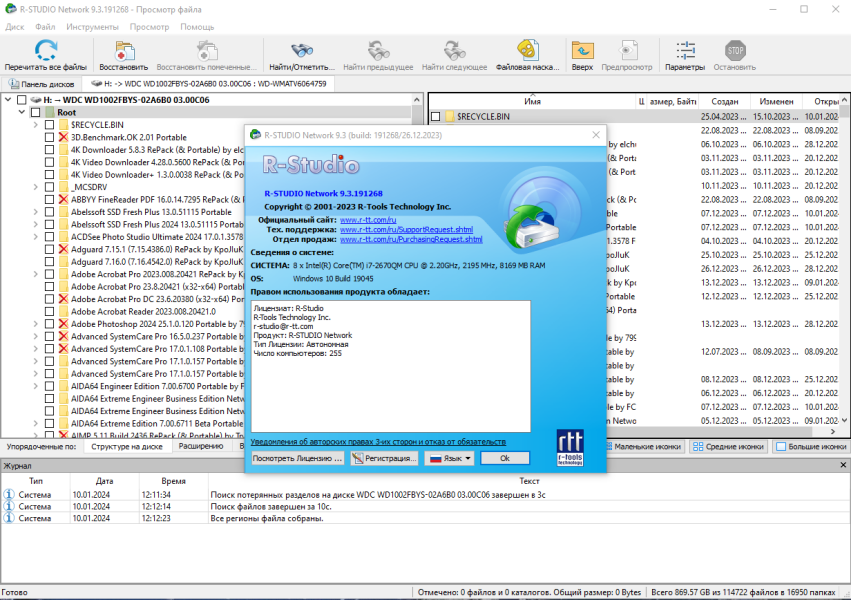
Task: Click the Регистрация button
Action: 385,458
